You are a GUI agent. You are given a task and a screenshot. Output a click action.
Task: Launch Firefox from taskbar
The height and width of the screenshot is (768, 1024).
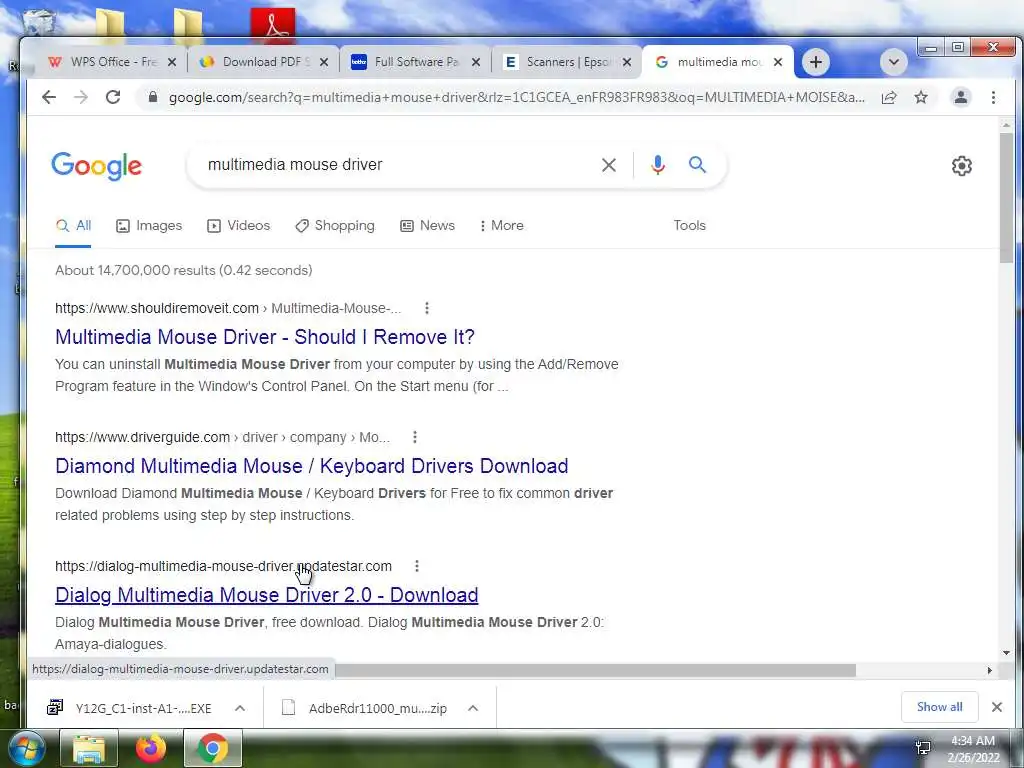coord(151,748)
